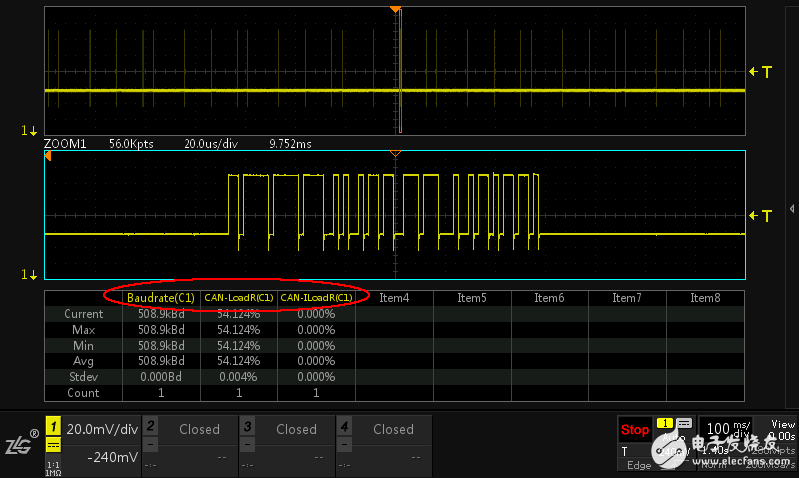Screen dimensions: 799x478
Task: Click channel 1 ground marker in main view
Action: [x=30, y=131]
